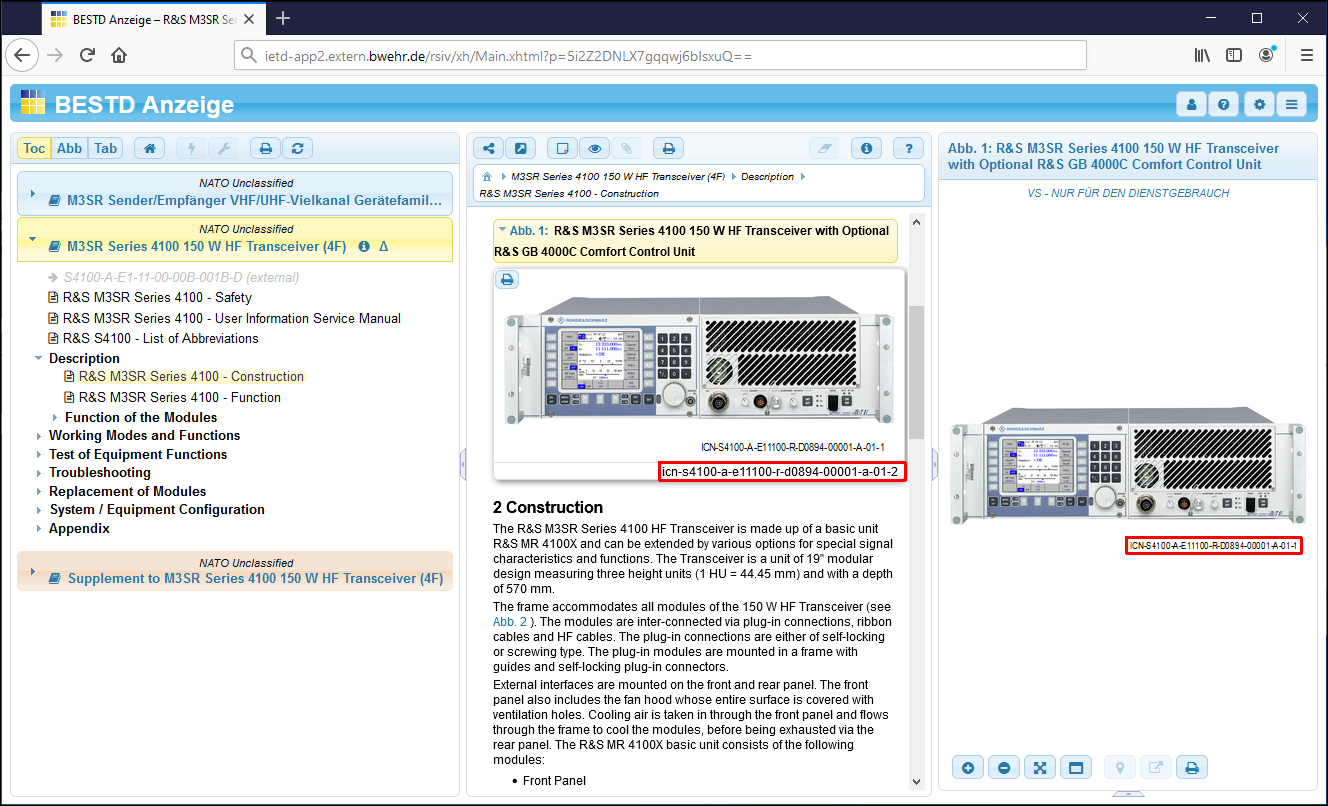This screenshot has width=1328, height=806.
Task: Show document information icon
Action: tap(866, 148)
